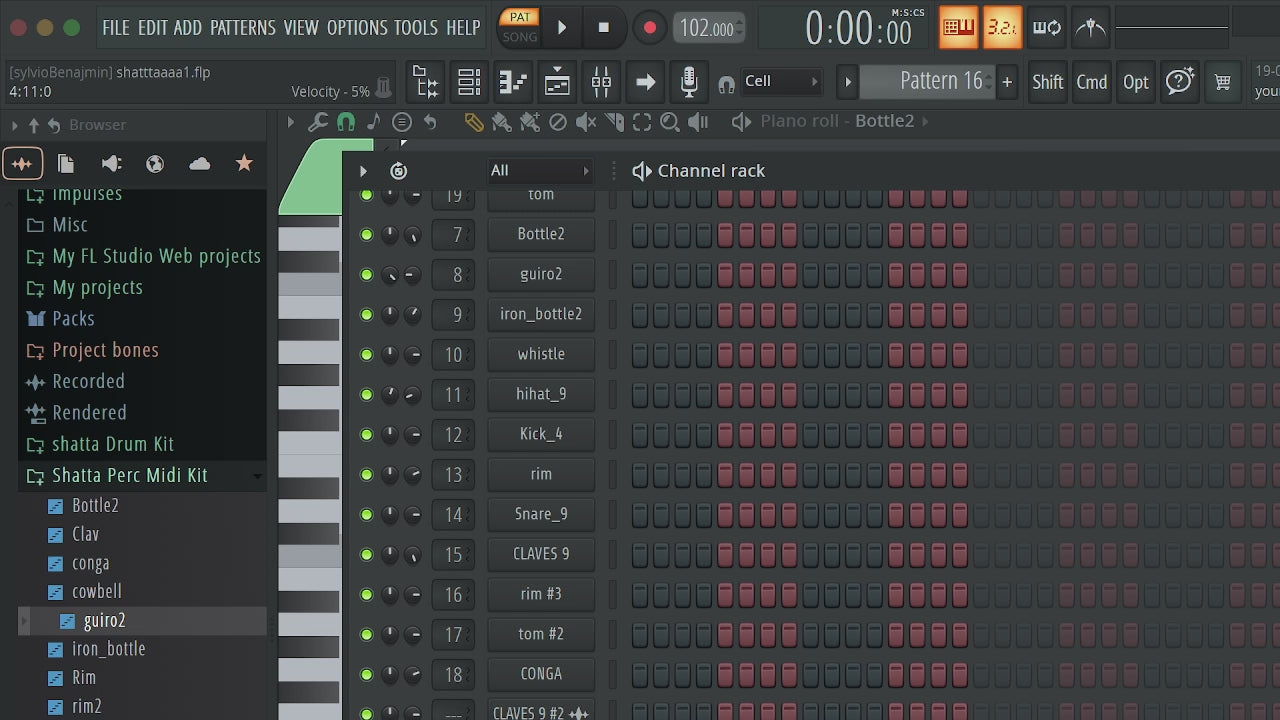Open the All channel filter dropdown
Viewport: 1280px width, 720px height.
(540, 170)
